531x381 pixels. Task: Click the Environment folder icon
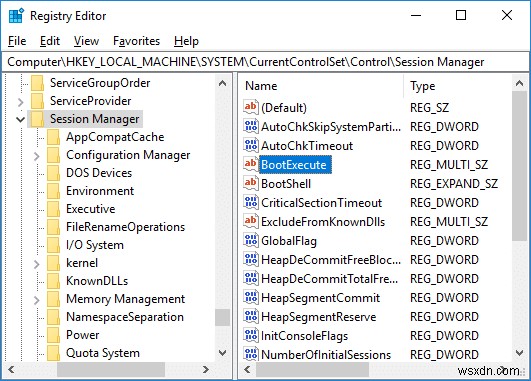(54, 191)
